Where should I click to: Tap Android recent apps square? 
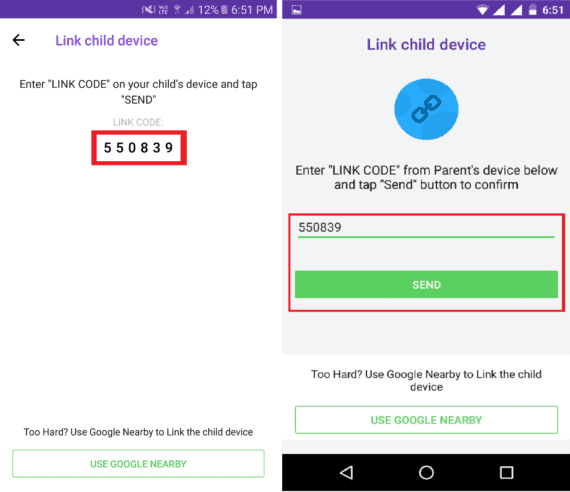506,473
